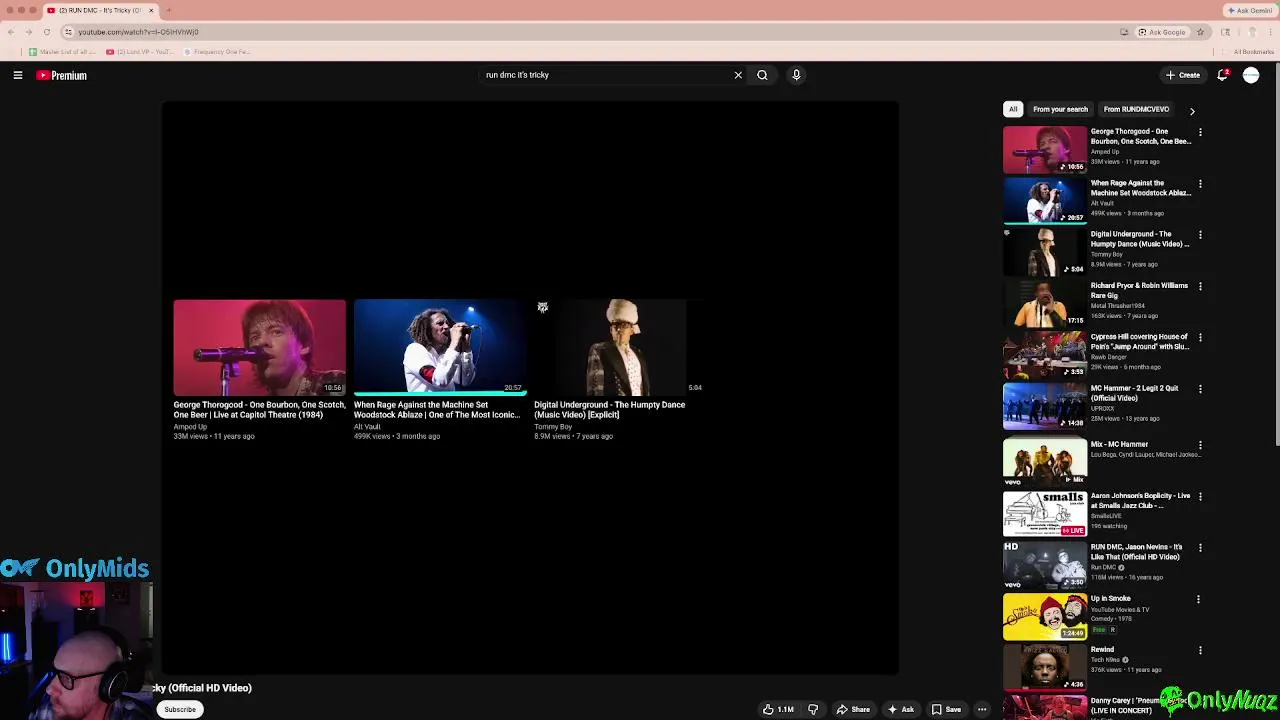Share the video

click(853, 709)
